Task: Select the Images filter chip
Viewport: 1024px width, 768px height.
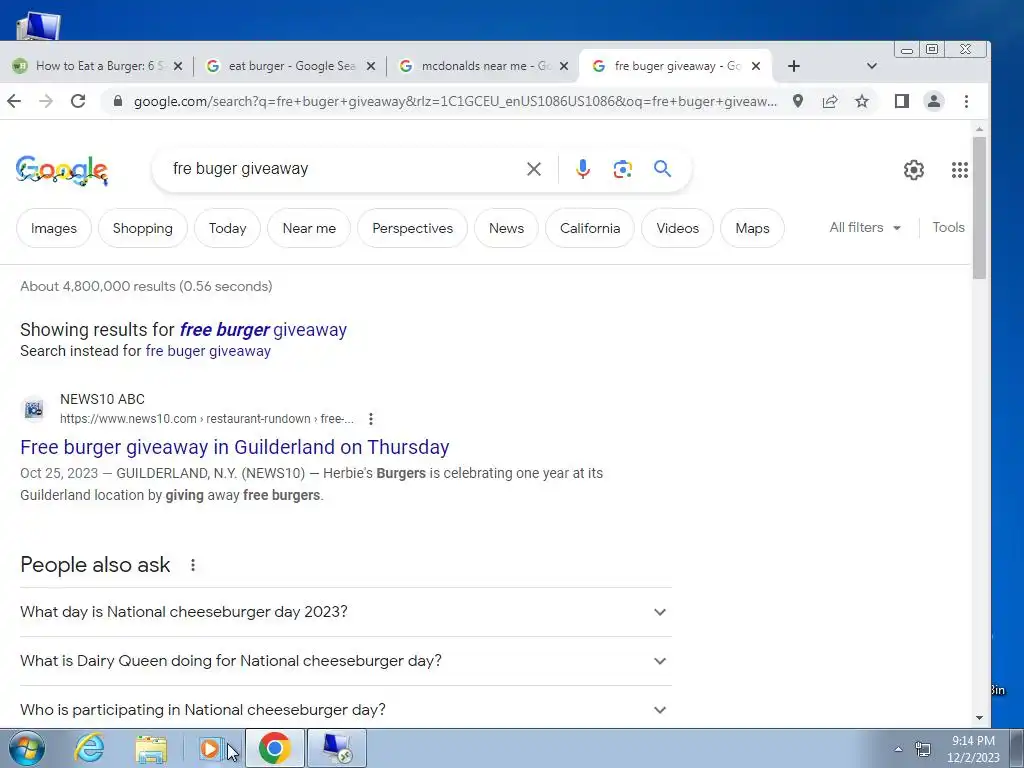Action: click(x=54, y=228)
